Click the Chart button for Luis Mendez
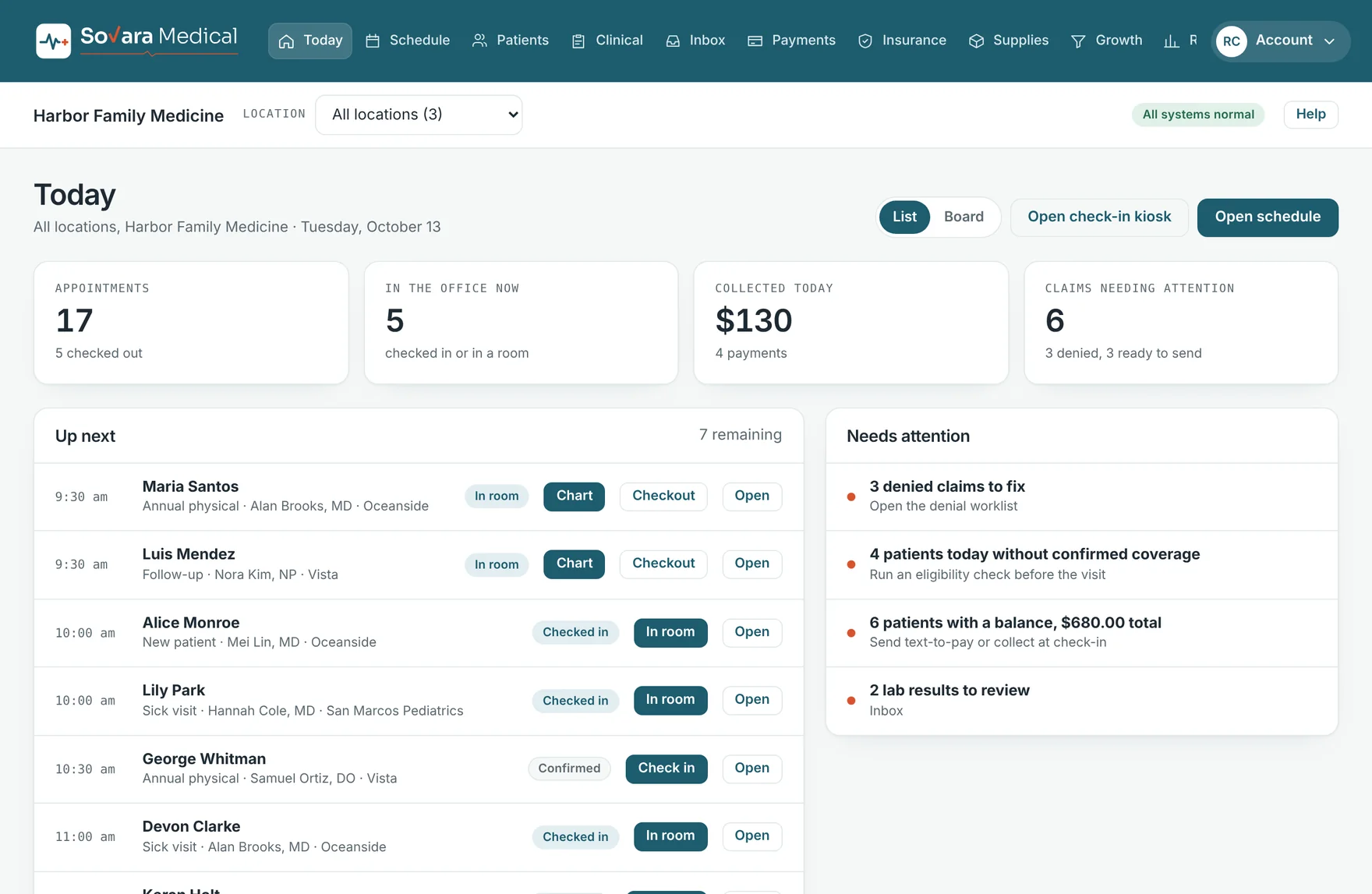The image size is (1372, 894). point(574,564)
